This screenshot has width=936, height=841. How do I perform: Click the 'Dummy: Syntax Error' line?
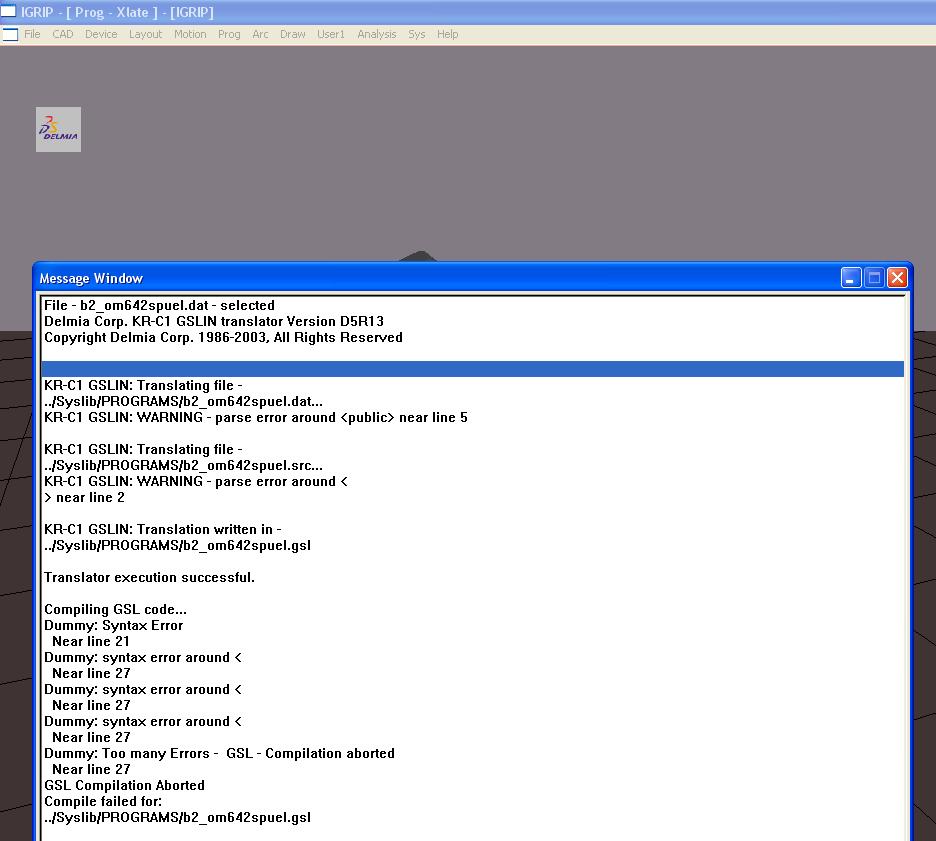click(x=113, y=626)
